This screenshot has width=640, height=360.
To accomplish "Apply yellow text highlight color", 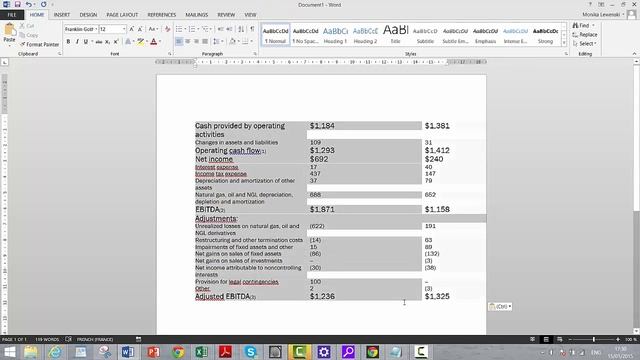I will coord(141,42).
